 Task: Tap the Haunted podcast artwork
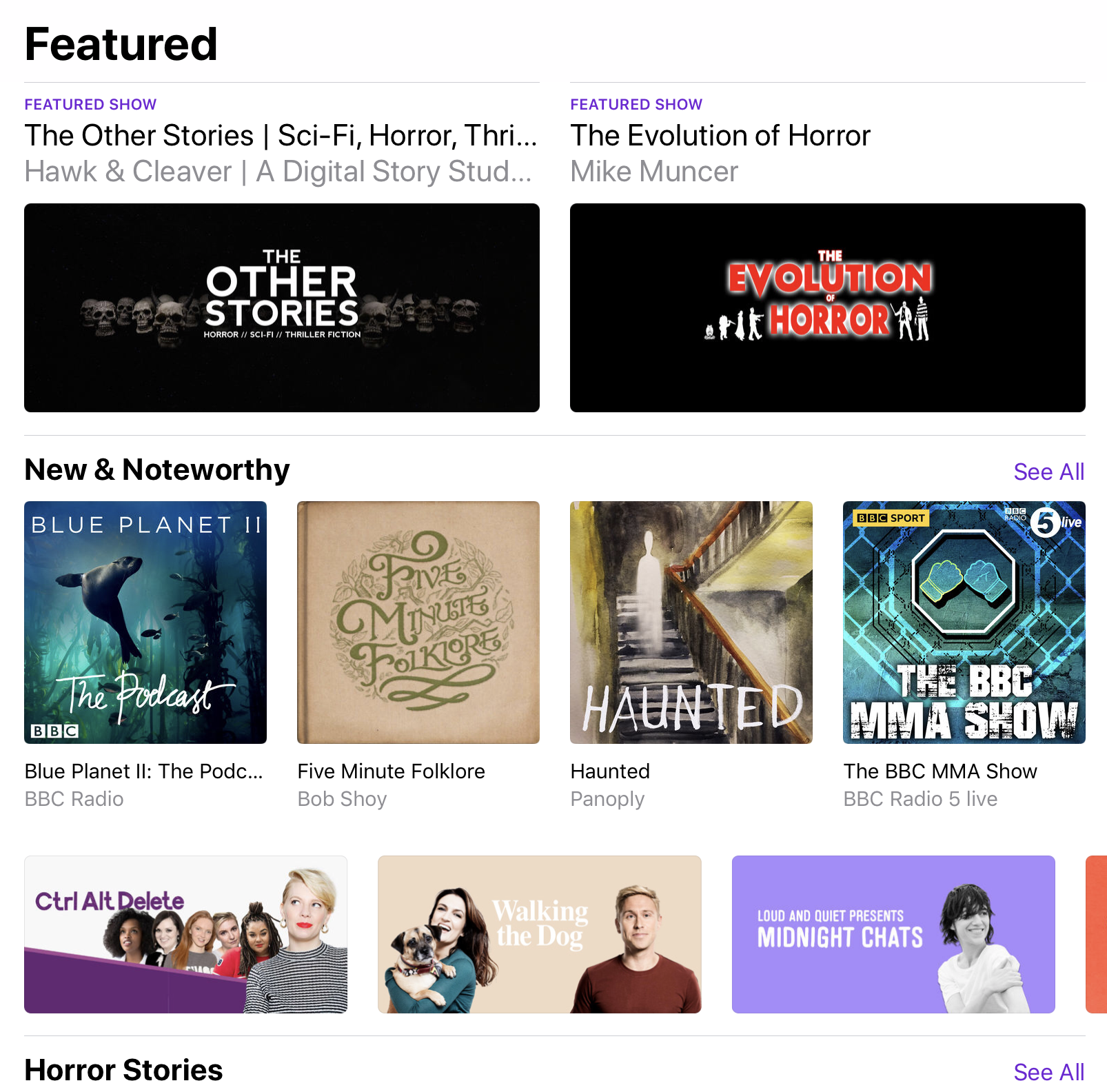[x=691, y=623]
